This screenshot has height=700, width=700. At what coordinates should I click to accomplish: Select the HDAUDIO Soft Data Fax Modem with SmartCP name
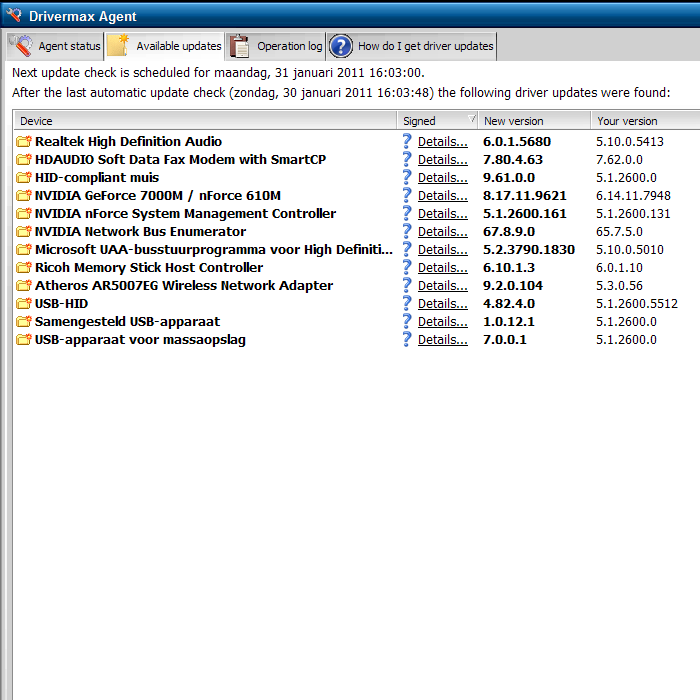(180, 159)
